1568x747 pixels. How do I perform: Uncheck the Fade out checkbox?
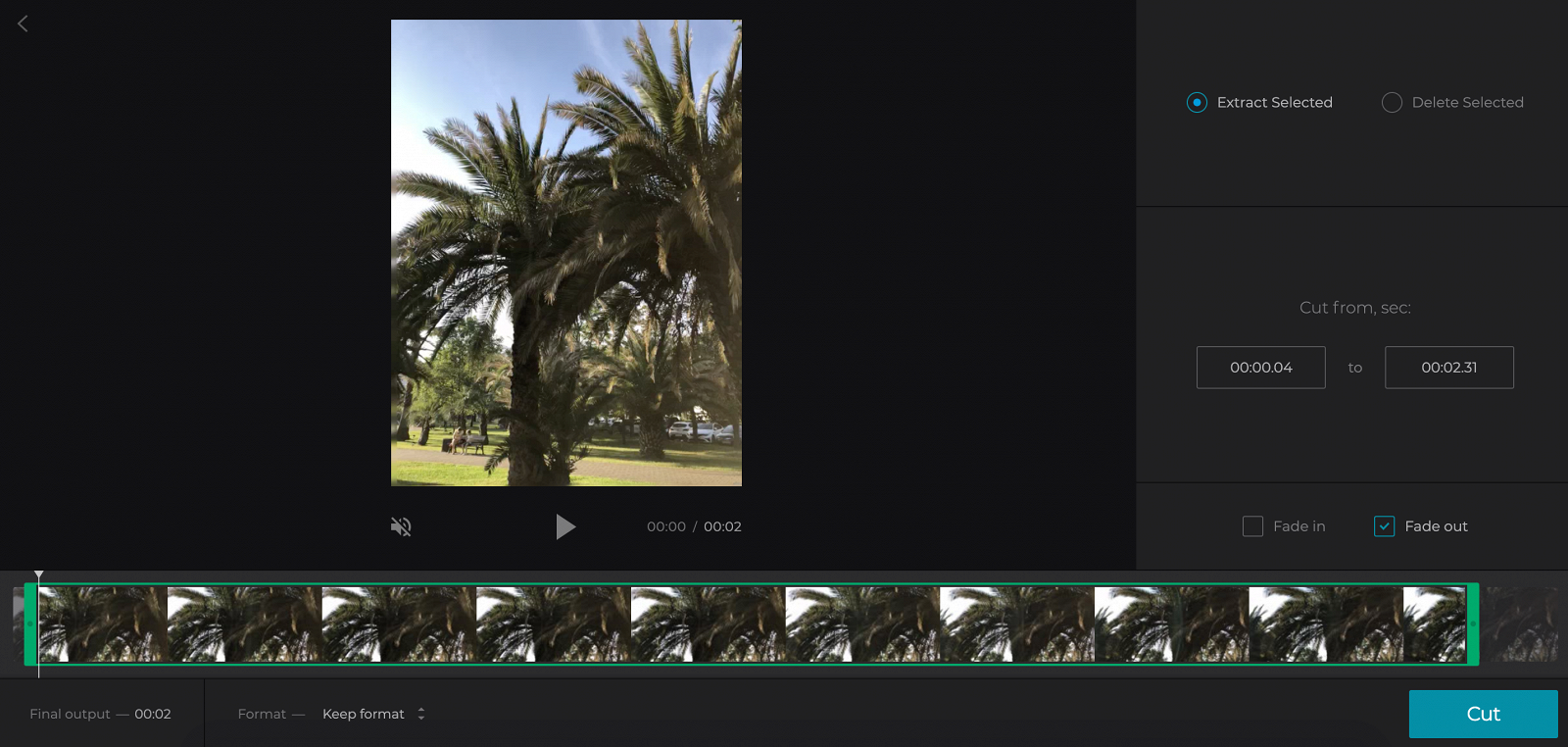tap(1384, 526)
